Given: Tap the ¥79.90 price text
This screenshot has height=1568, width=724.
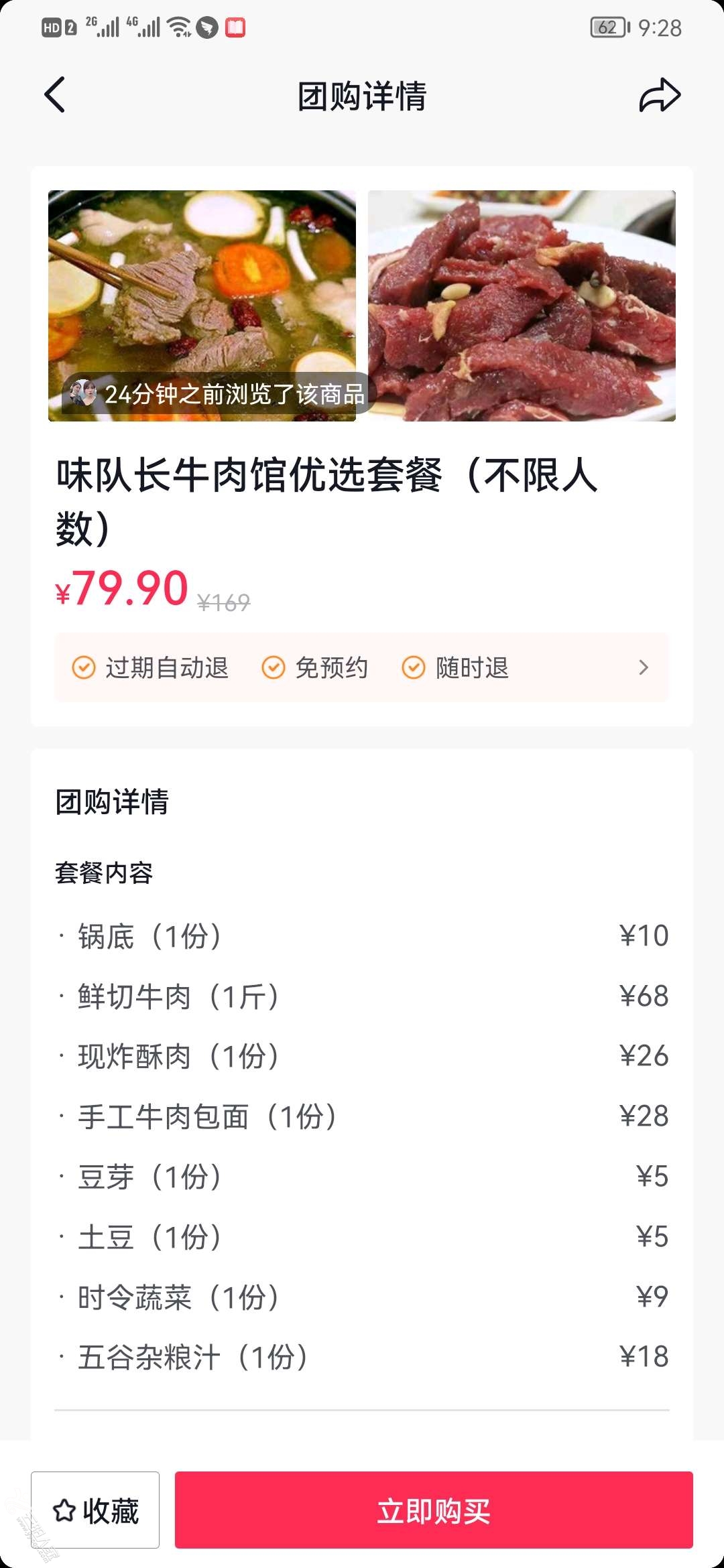Looking at the screenshot, I should click(121, 588).
